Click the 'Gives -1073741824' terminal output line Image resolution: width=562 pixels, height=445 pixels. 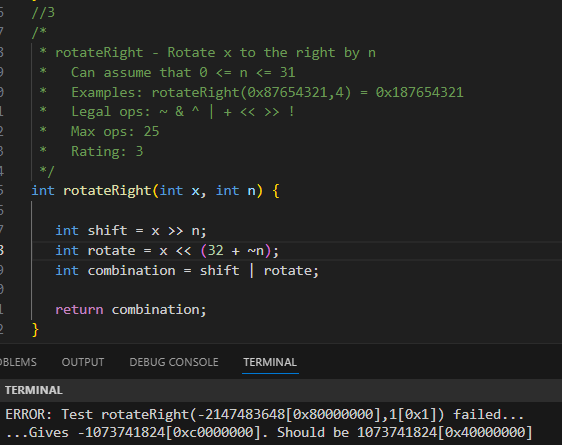click(x=269, y=432)
